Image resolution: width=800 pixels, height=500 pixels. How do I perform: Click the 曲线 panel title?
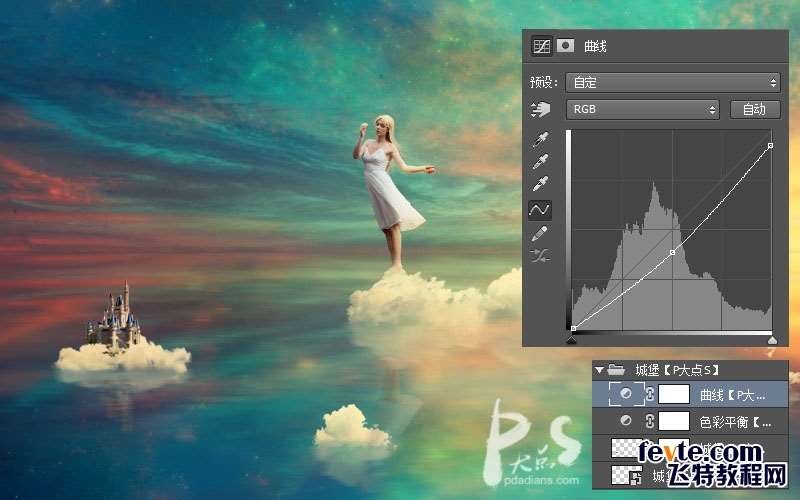tap(595, 46)
